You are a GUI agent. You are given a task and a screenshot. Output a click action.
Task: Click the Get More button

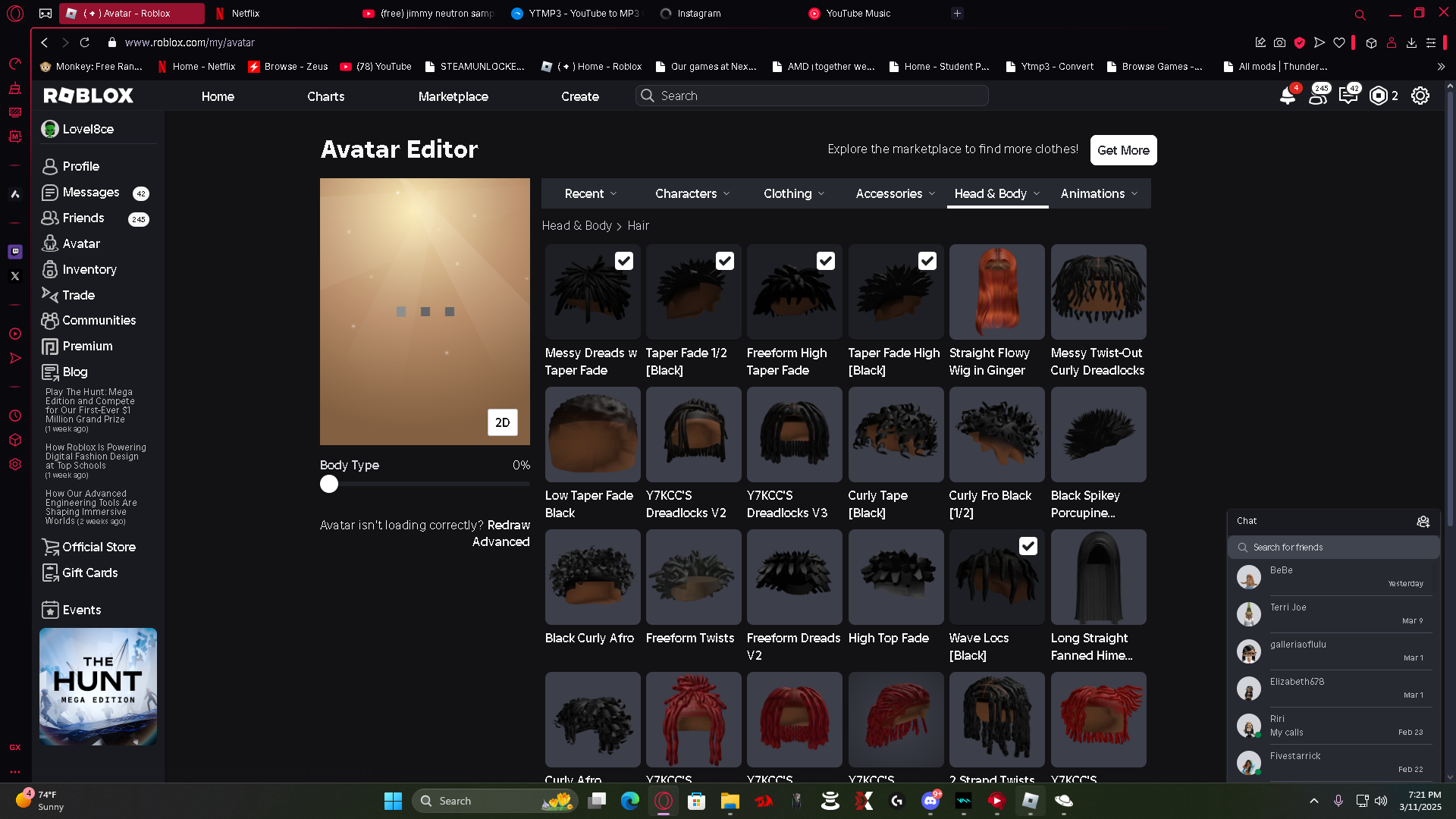(x=1123, y=150)
